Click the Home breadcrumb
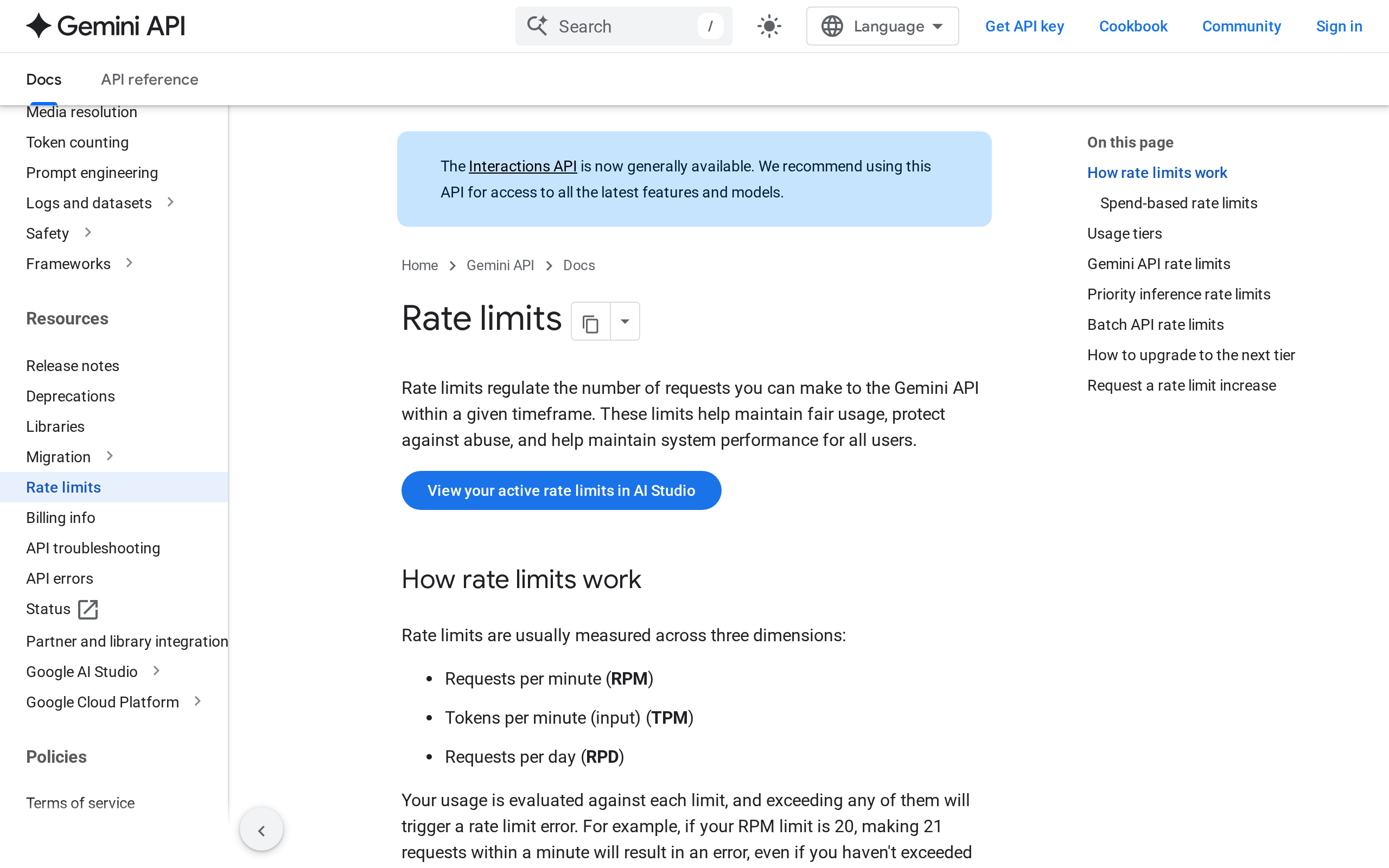The height and width of the screenshot is (868, 1389). coord(419,265)
